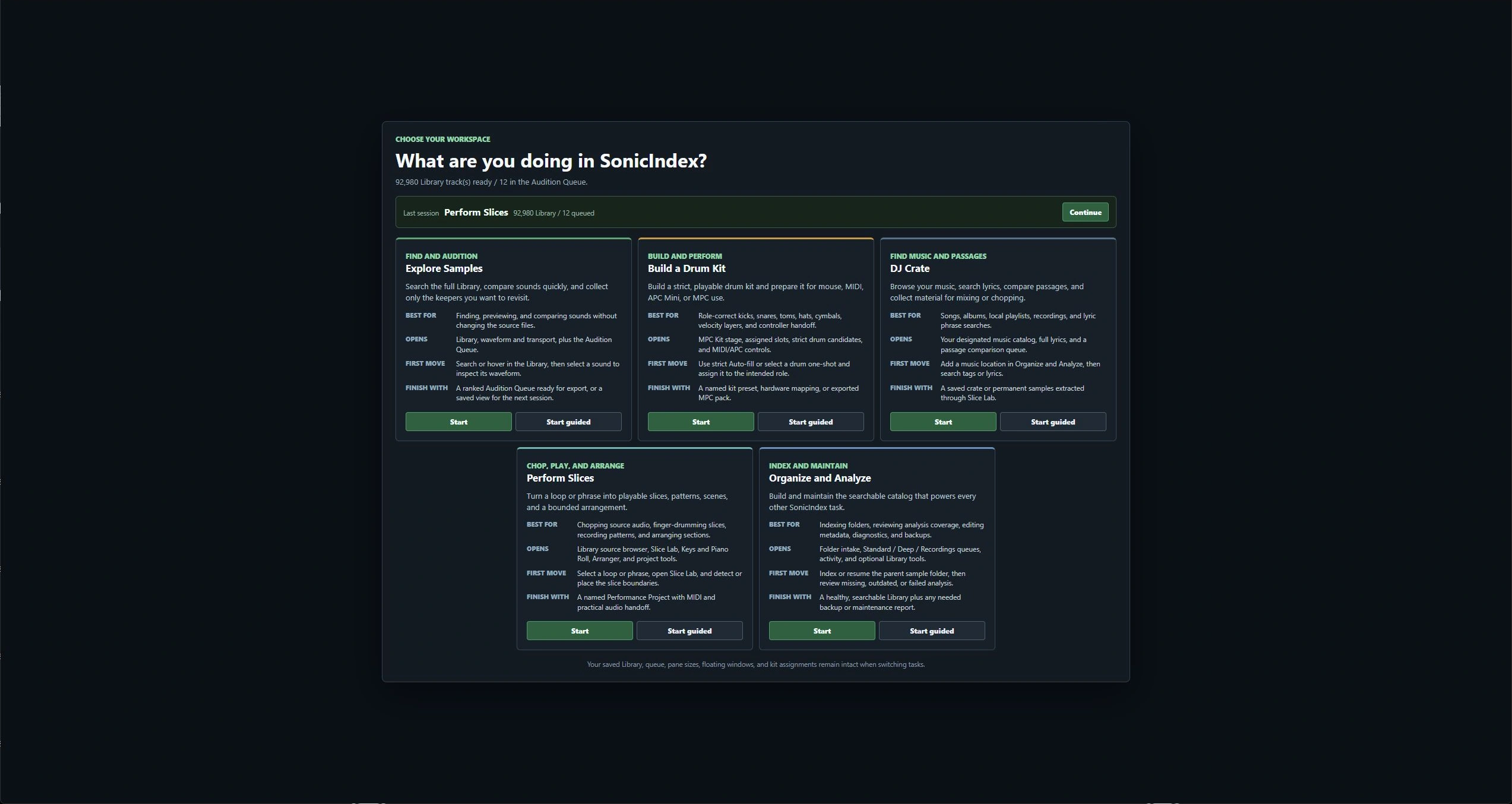This screenshot has height=804, width=1512.
Task: Click the 'Last session' label
Action: click(x=421, y=213)
